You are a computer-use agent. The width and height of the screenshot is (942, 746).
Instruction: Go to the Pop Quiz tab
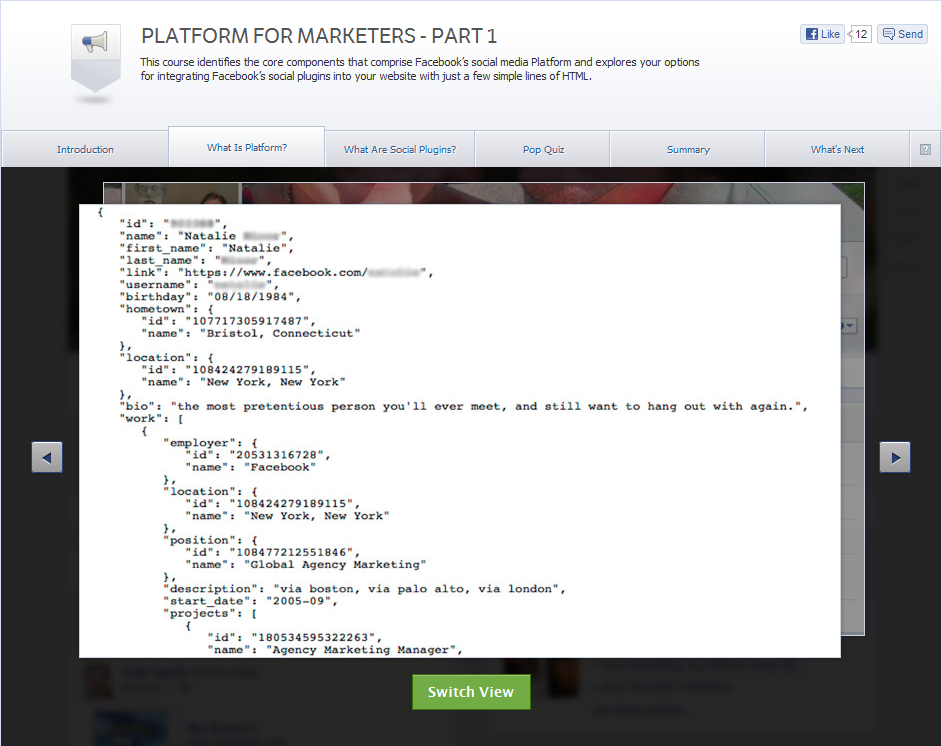tap(543, 149)
